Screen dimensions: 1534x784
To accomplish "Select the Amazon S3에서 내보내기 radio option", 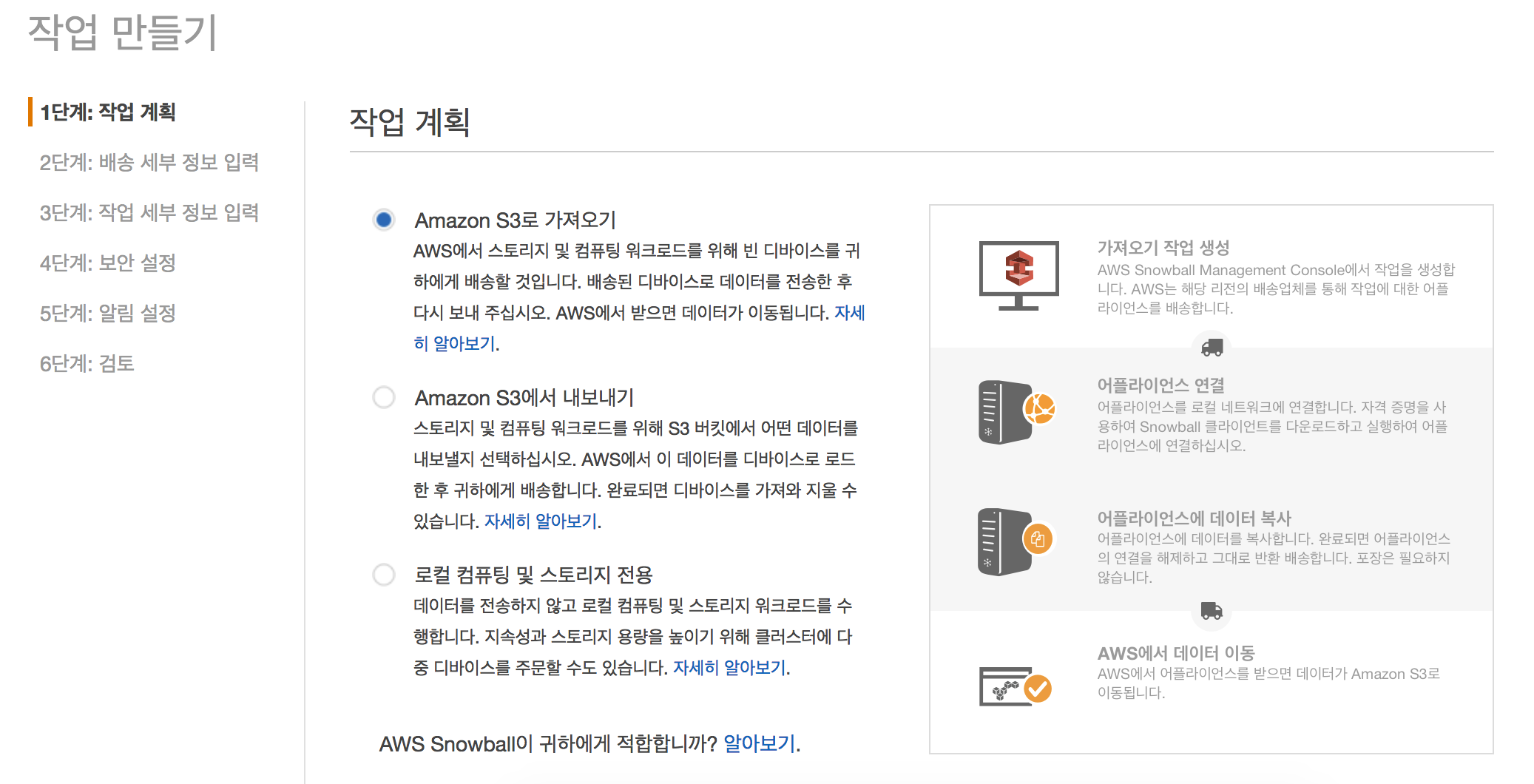I will pos(384,397).
